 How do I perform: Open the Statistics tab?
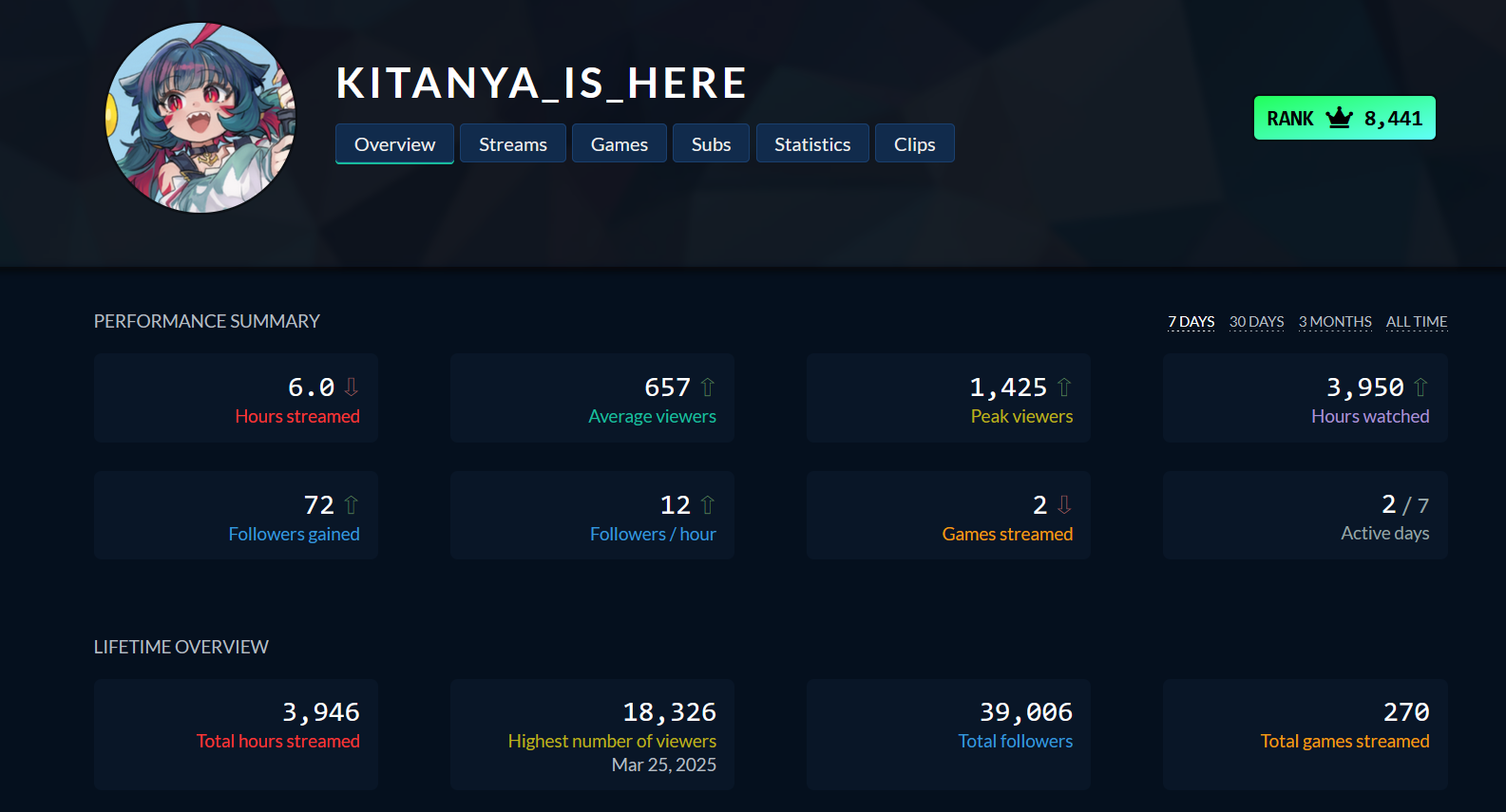coord(812,143)
